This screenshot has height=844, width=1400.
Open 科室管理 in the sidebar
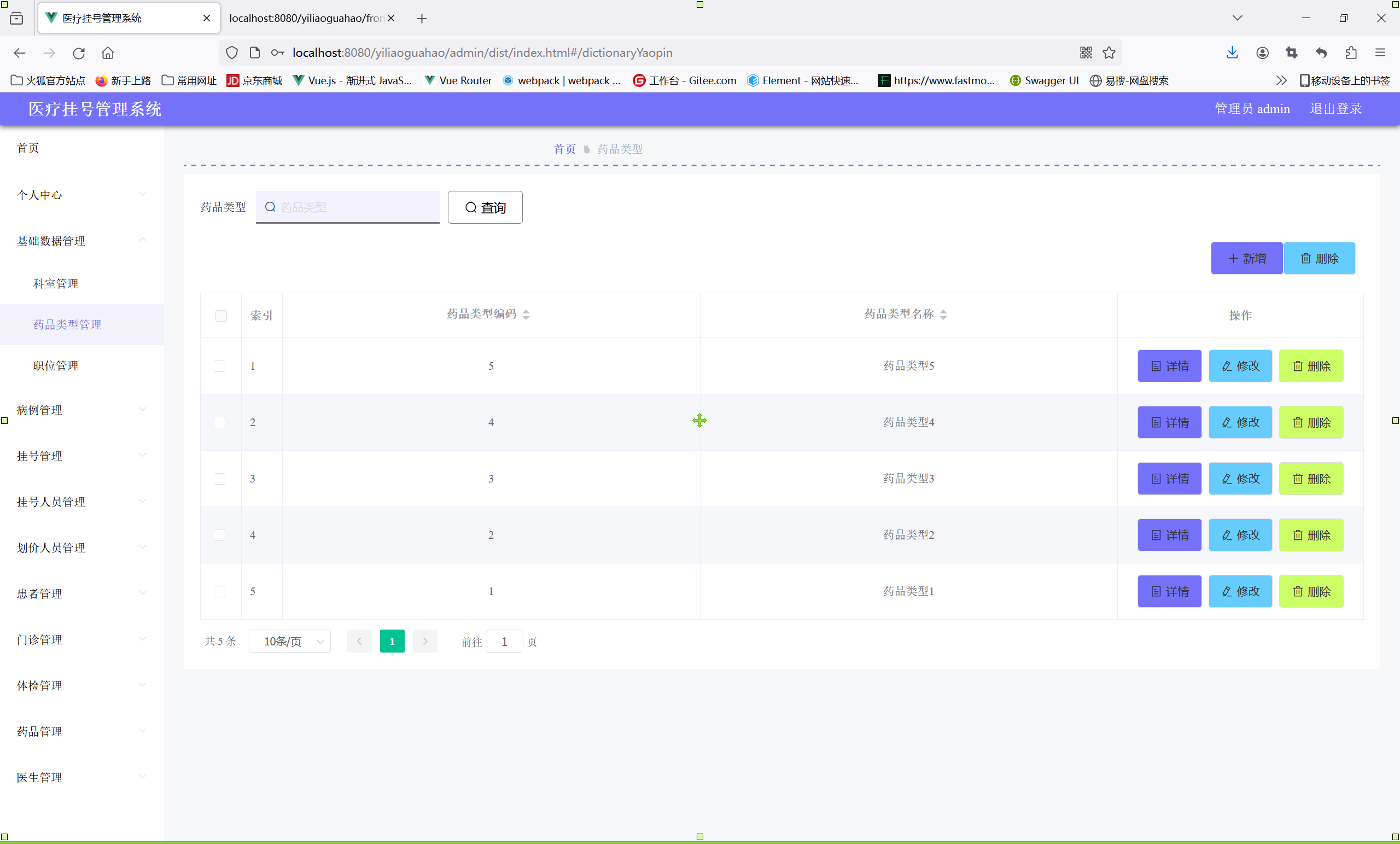point(56,283)
